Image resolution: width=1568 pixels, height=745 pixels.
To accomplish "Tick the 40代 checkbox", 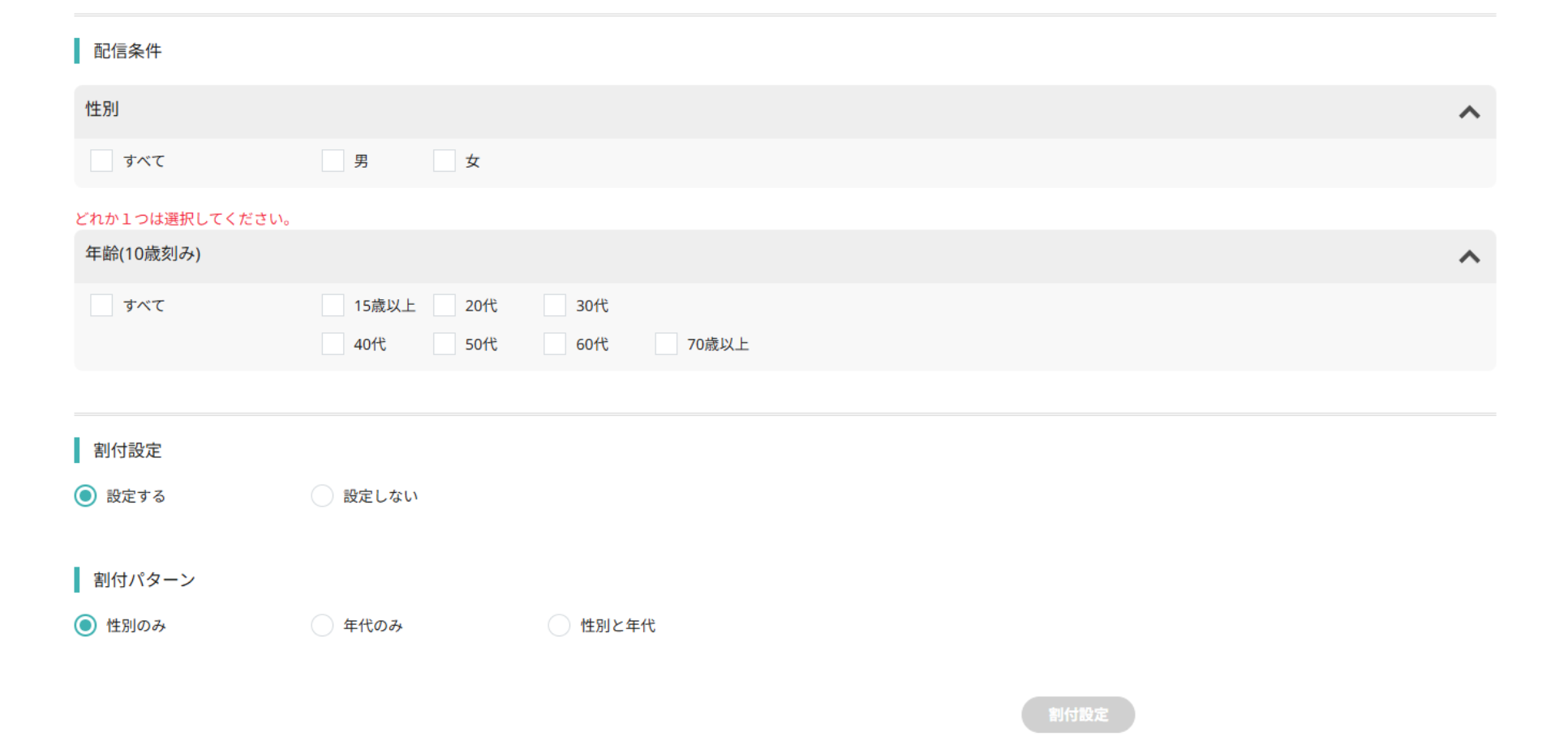I will click(333, 345).
